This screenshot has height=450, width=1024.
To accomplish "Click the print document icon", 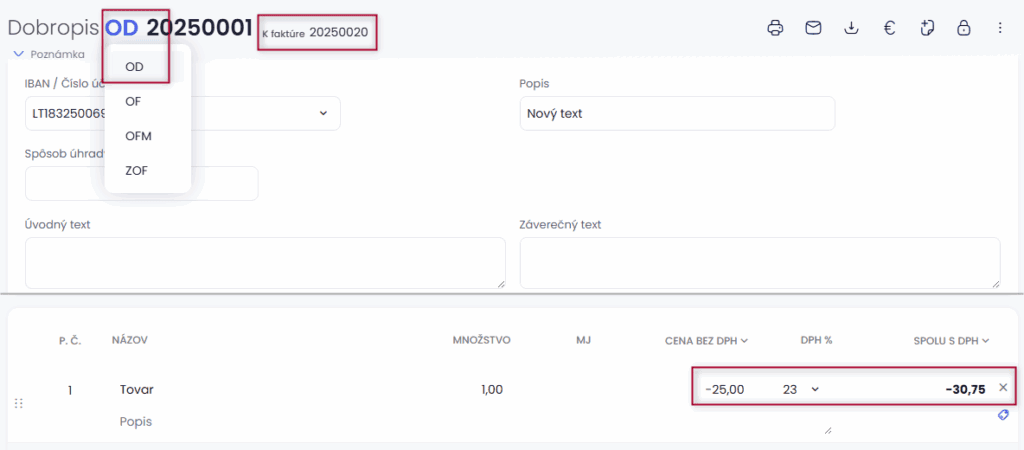I will (x=775, y=28).
